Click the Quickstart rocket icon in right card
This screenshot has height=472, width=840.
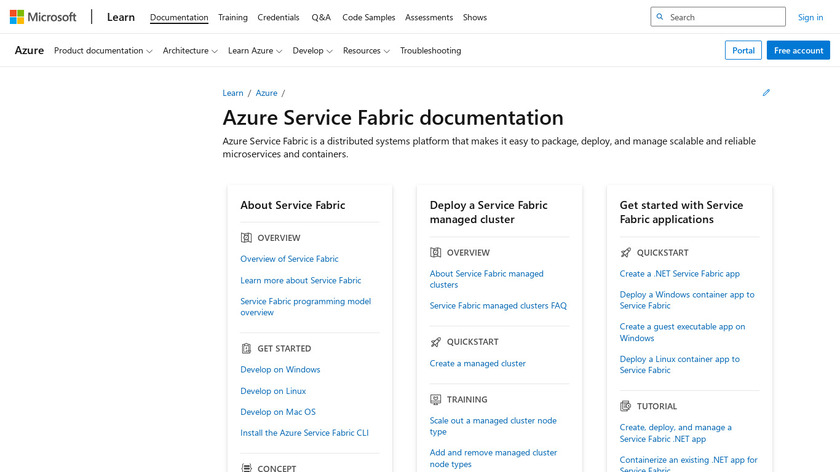pyautogui.click(x=626, y=253)
